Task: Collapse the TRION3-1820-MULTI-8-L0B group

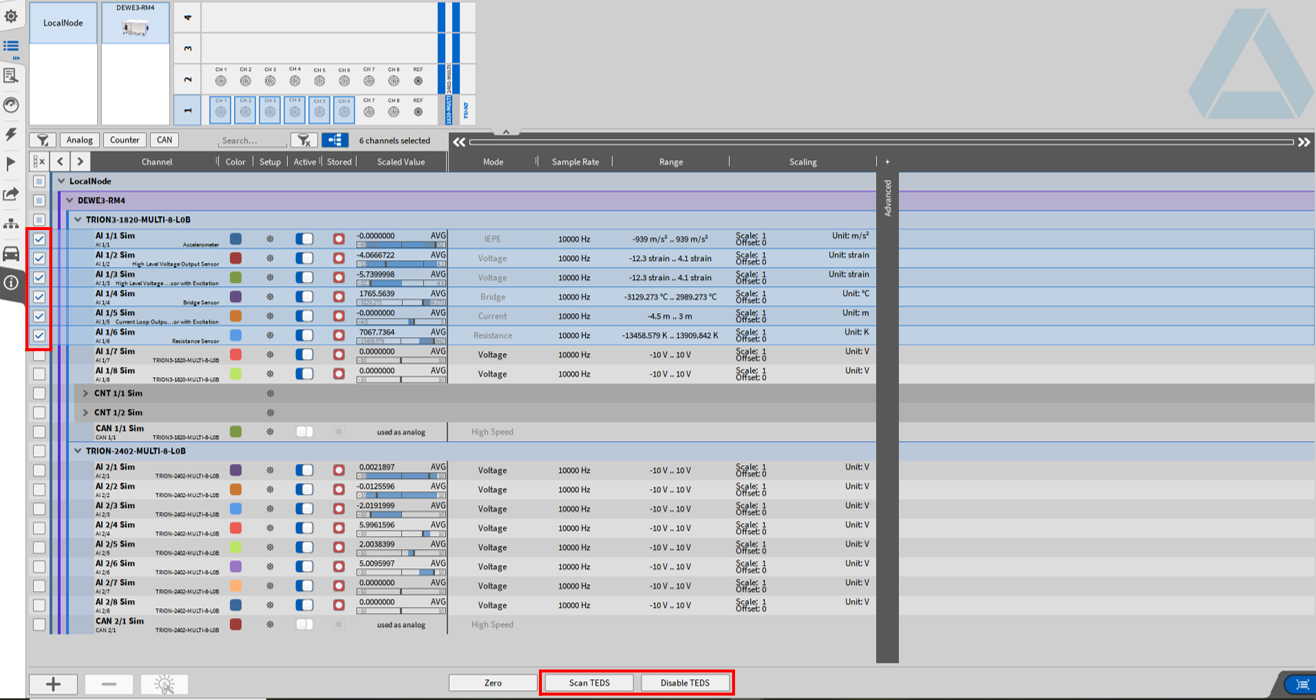Action: coord(78,220)
